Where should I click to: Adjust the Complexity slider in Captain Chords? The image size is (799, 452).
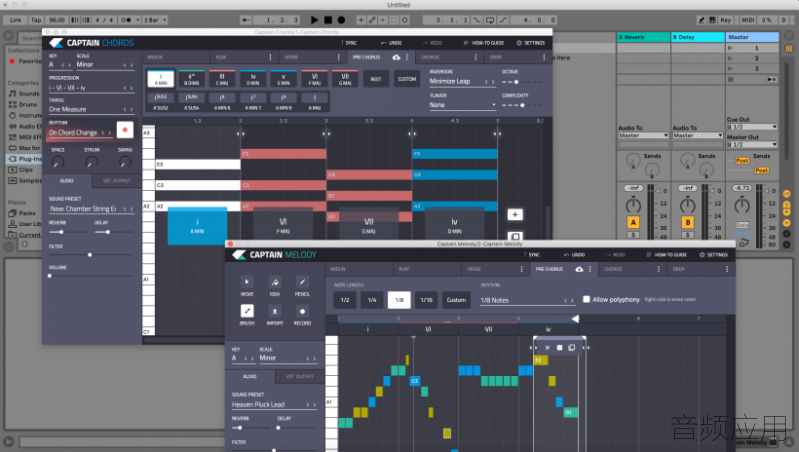[522, 105]
